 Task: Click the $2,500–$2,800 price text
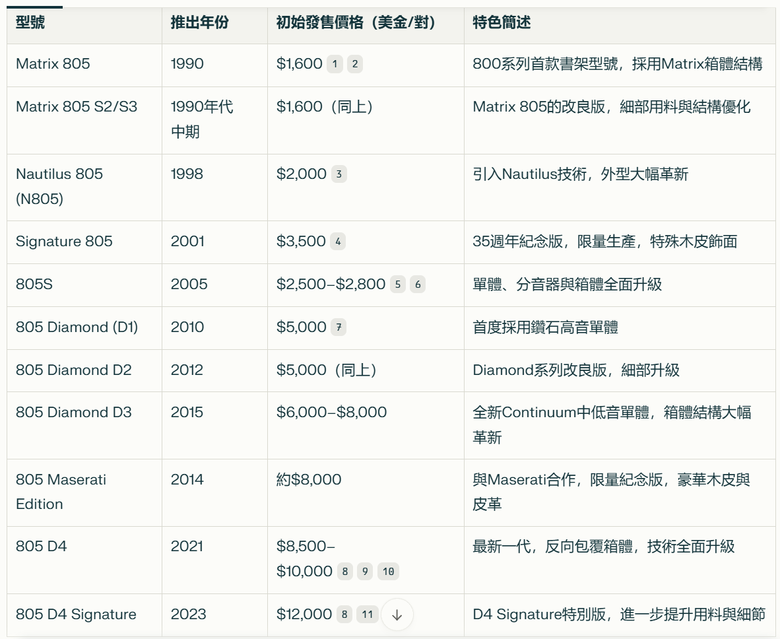(331, 284)
